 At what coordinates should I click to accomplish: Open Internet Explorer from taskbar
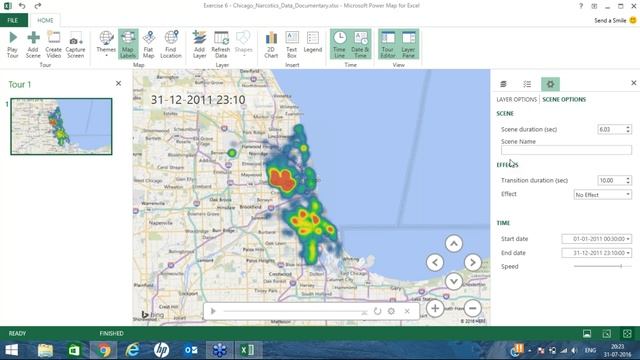tap(132, 350)
